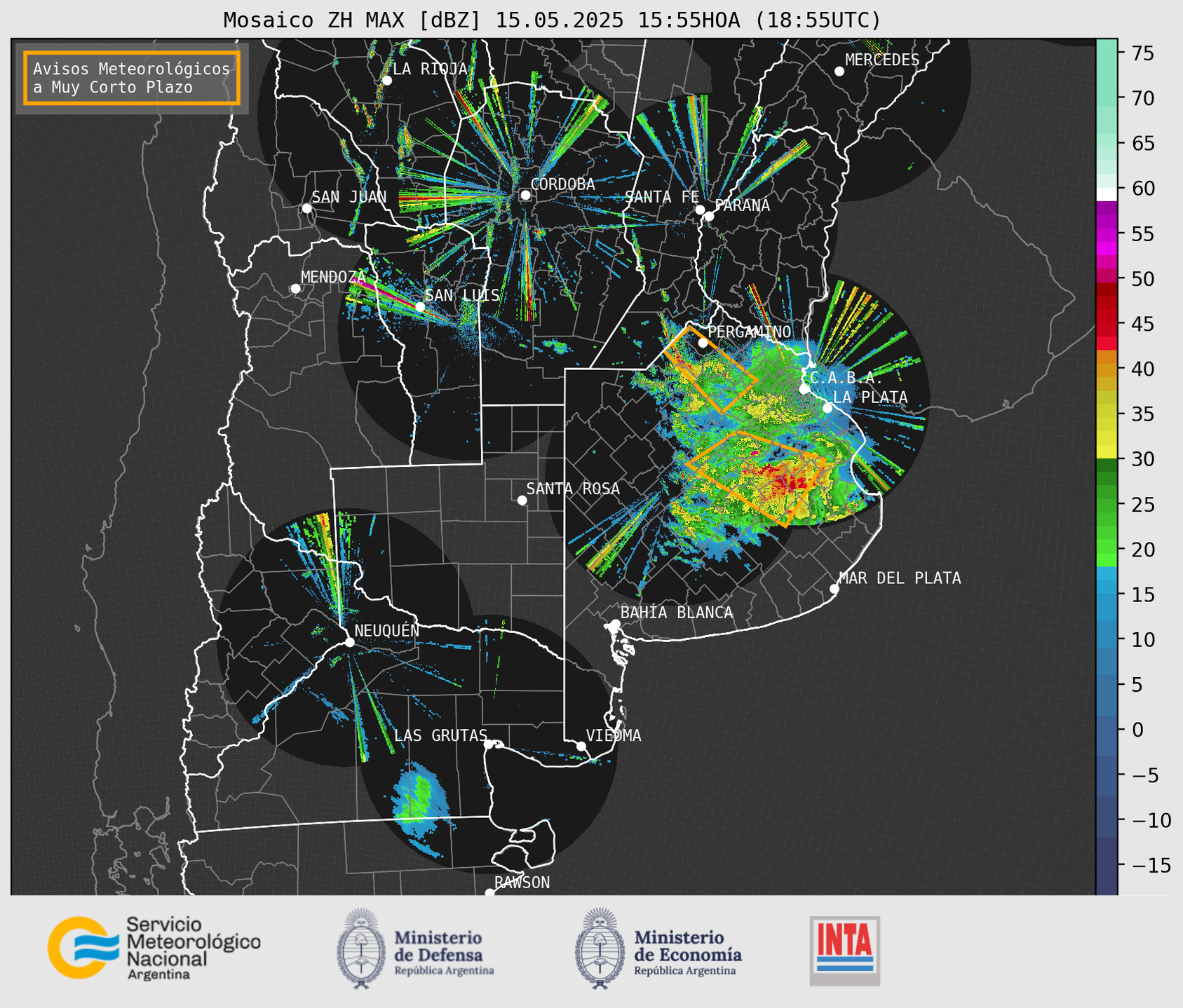Click the orange warning polygon near Pergamino
This screenshot has width=1183, height=1008.
[x=710, y=369]
